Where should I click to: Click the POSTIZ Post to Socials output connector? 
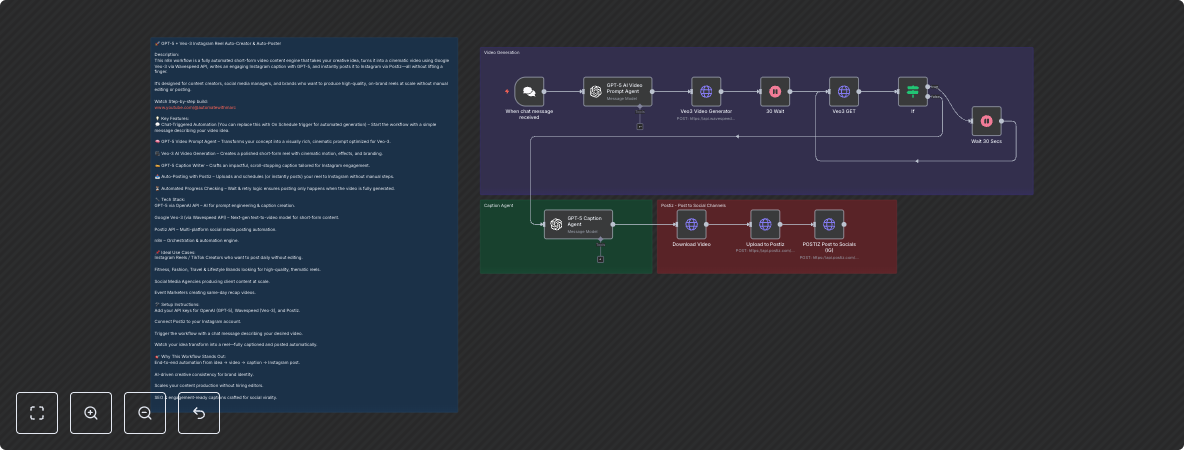(844, 224)
